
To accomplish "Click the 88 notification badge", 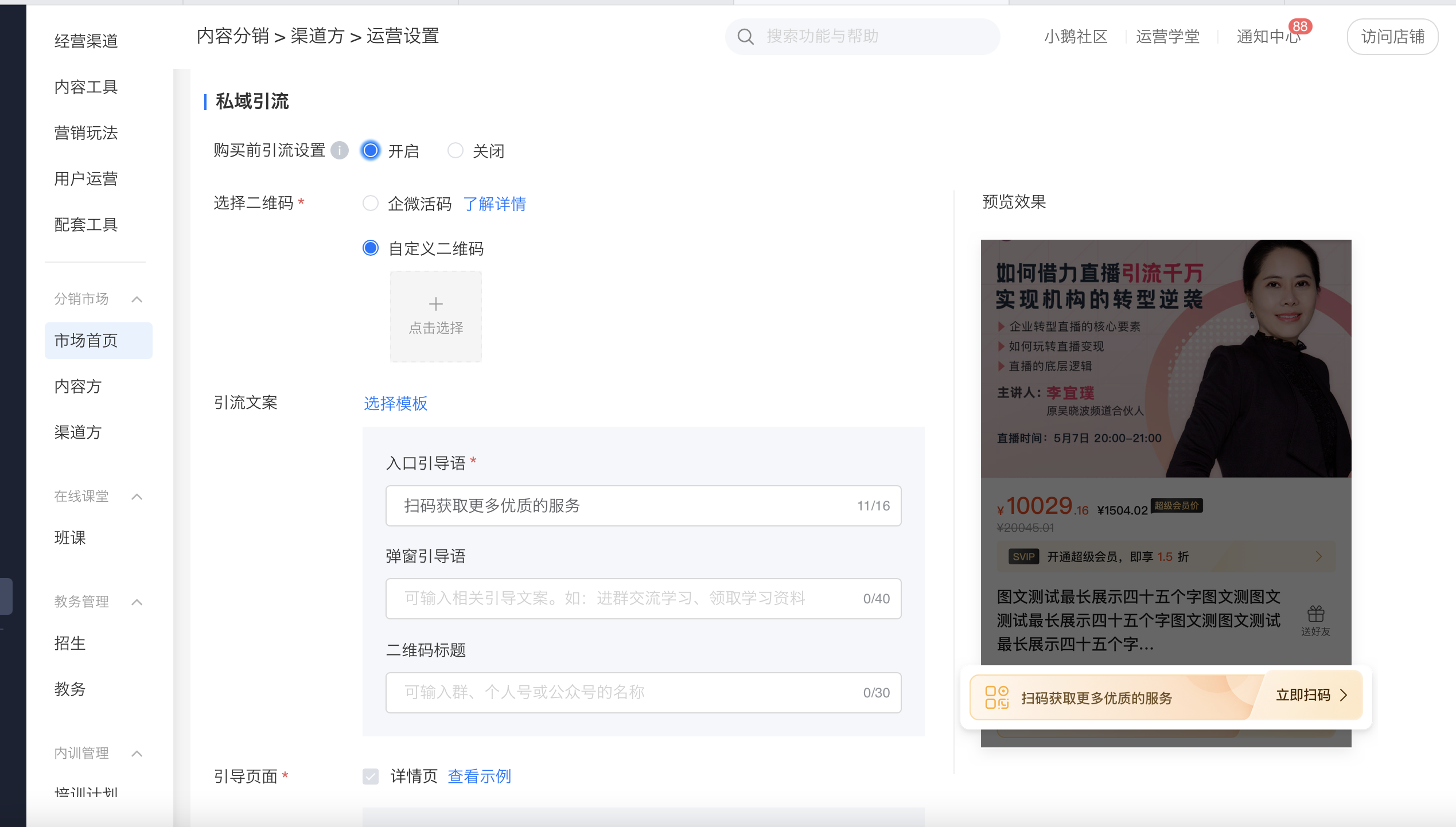I will (1299, 26).
